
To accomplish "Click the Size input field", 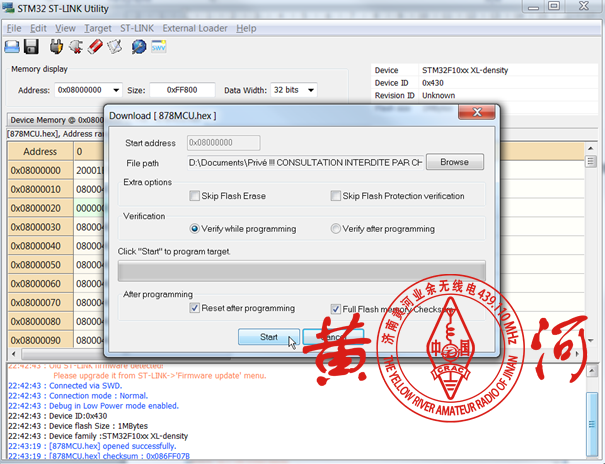I will pyautogui.click(x=182, y=90).
